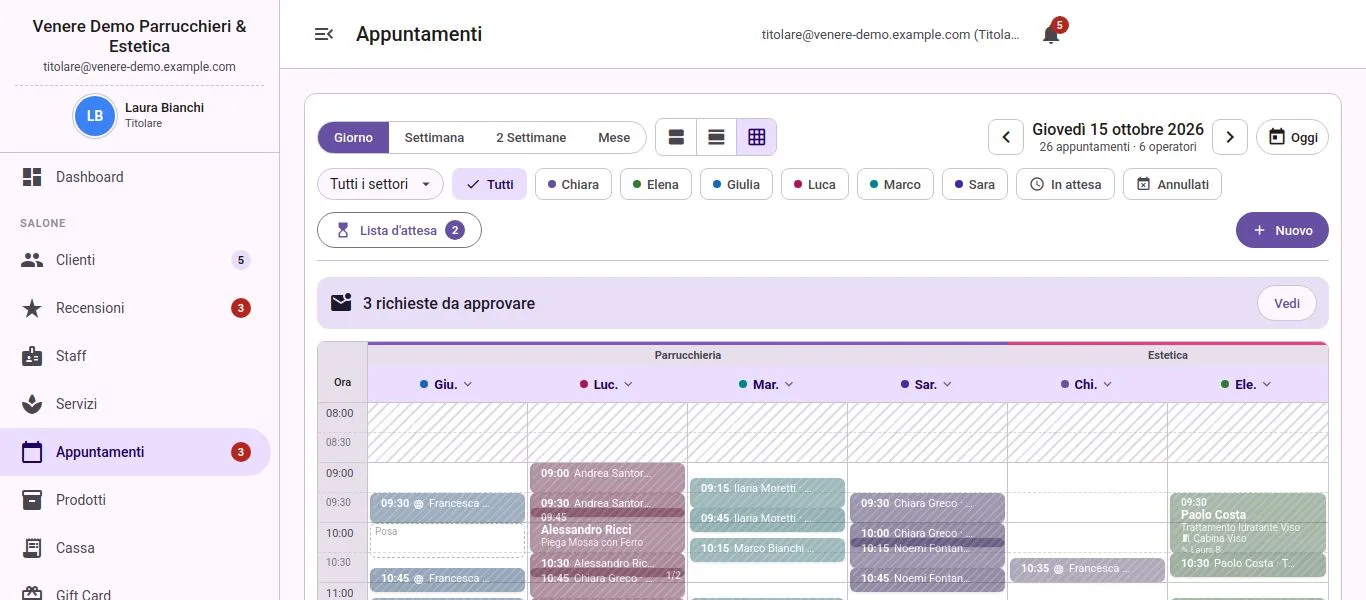Viewport: 1366px width, 600px height.
Task: Click the Clienti people icon
Action: [32, 260]
